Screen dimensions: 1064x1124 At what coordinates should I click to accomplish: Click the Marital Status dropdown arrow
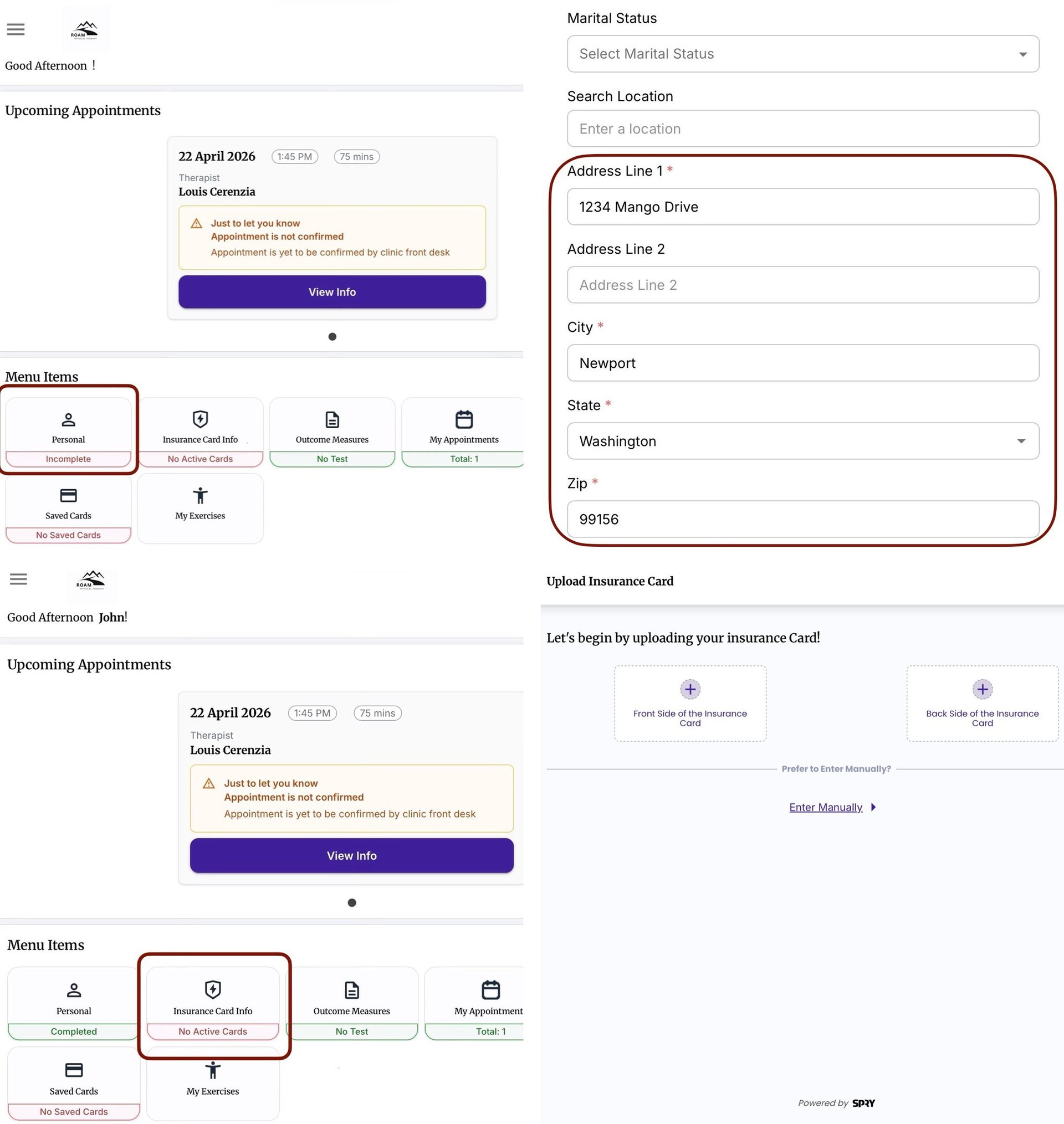click(x=1022, y=54)
